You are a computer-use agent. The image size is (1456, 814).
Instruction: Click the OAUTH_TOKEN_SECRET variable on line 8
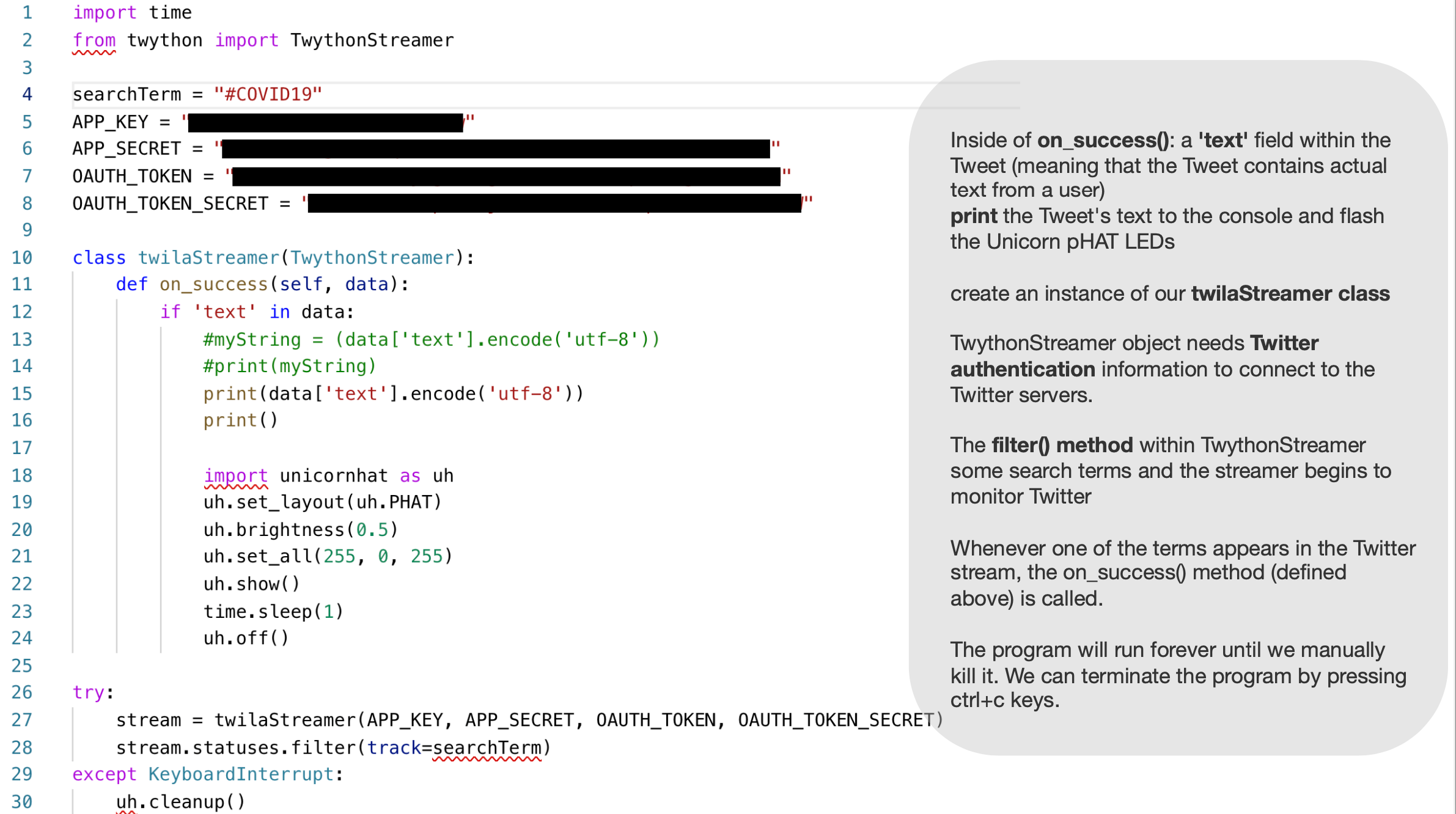170,203
